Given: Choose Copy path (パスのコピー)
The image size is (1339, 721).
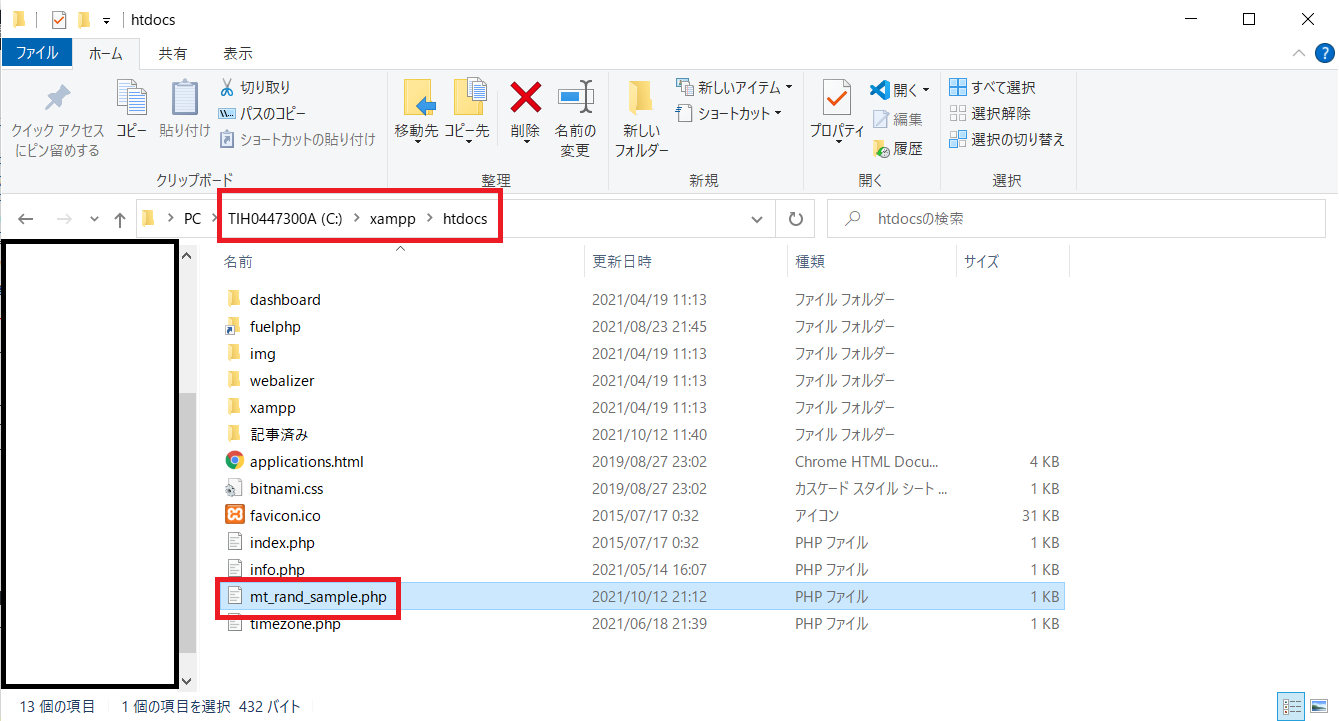Looking at the screenshot, I should (263, 114).
